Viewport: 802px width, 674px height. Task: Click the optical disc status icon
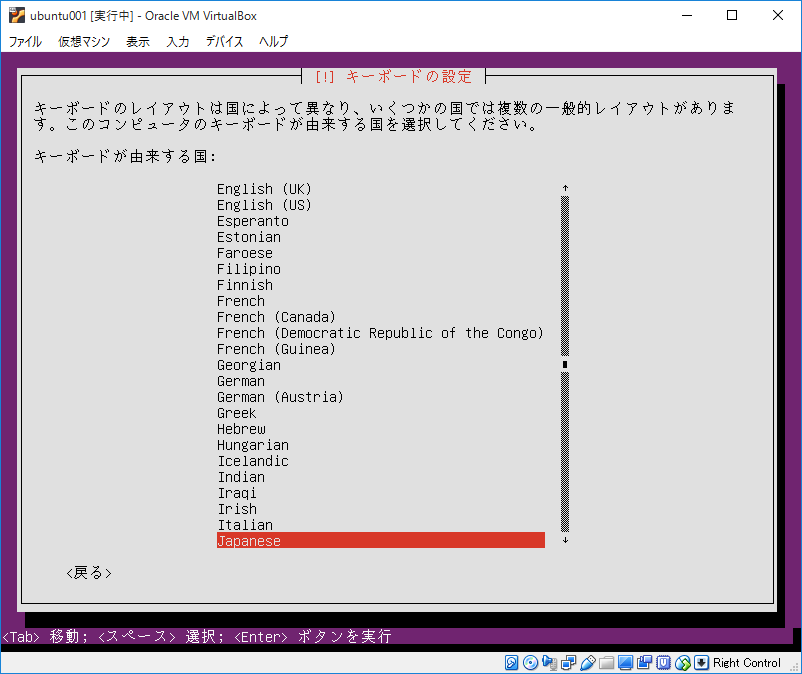530,663
